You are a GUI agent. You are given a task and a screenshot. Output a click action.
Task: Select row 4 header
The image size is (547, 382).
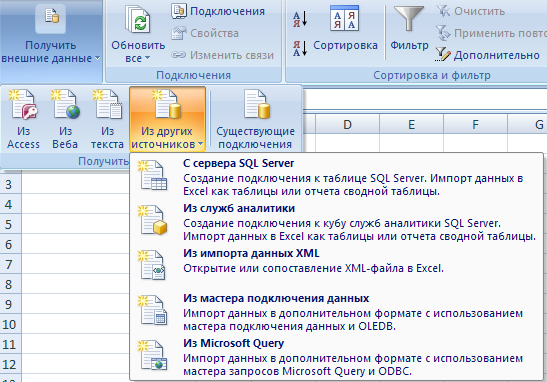pyautogui.click(x=10, y=204)
